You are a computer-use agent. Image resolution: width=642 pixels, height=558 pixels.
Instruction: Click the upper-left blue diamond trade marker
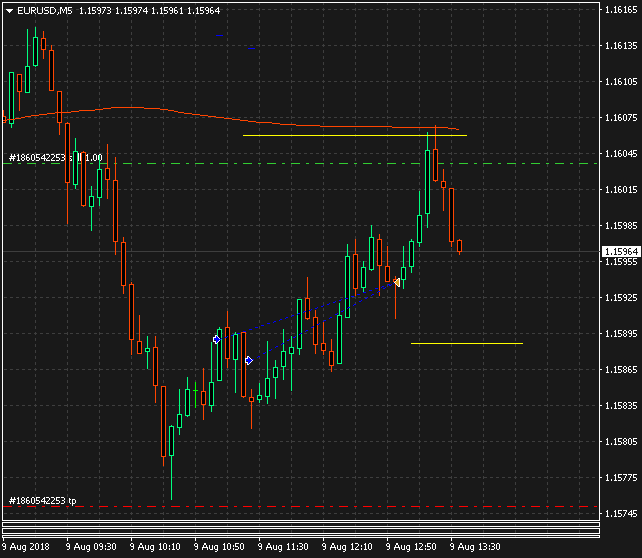216,340
